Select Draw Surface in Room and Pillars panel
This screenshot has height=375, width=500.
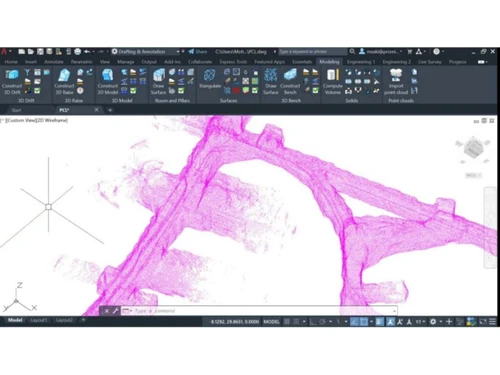click(x=158, y=82)
